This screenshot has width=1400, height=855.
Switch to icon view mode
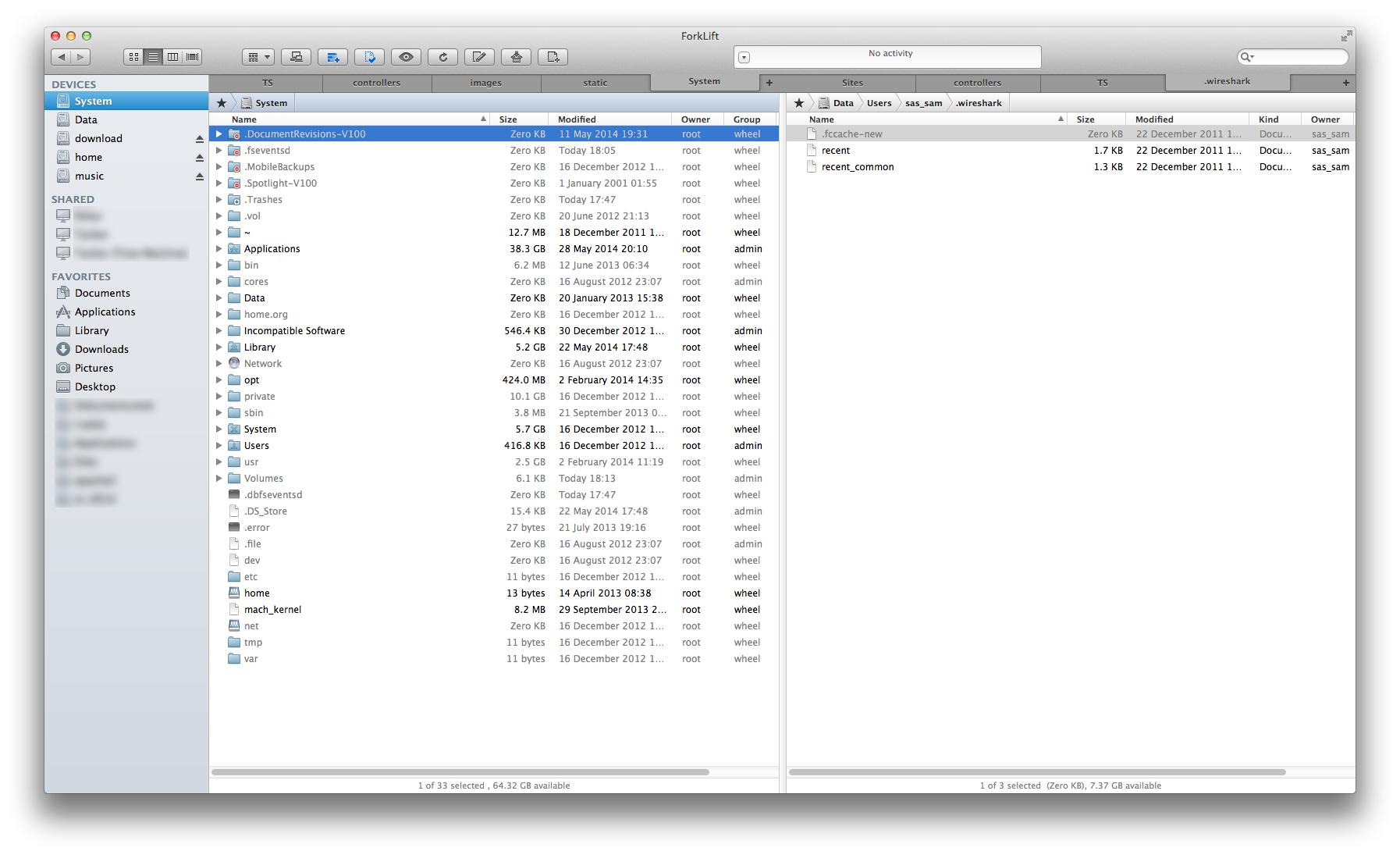coord(133,57)
